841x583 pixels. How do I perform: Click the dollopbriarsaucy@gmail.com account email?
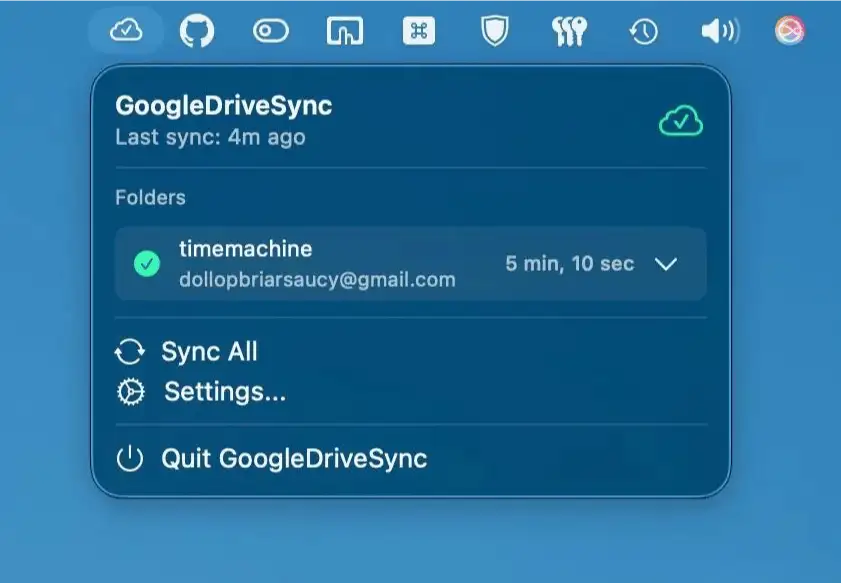tap(317, 280)
